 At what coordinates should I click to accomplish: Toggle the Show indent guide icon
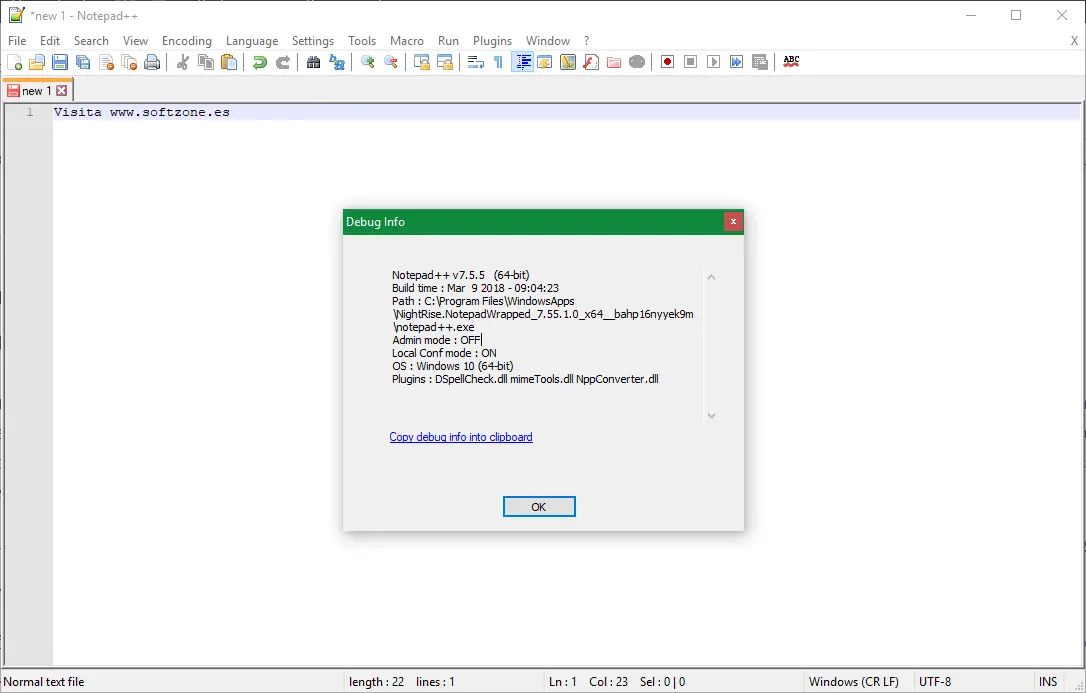tap(522, 62)
